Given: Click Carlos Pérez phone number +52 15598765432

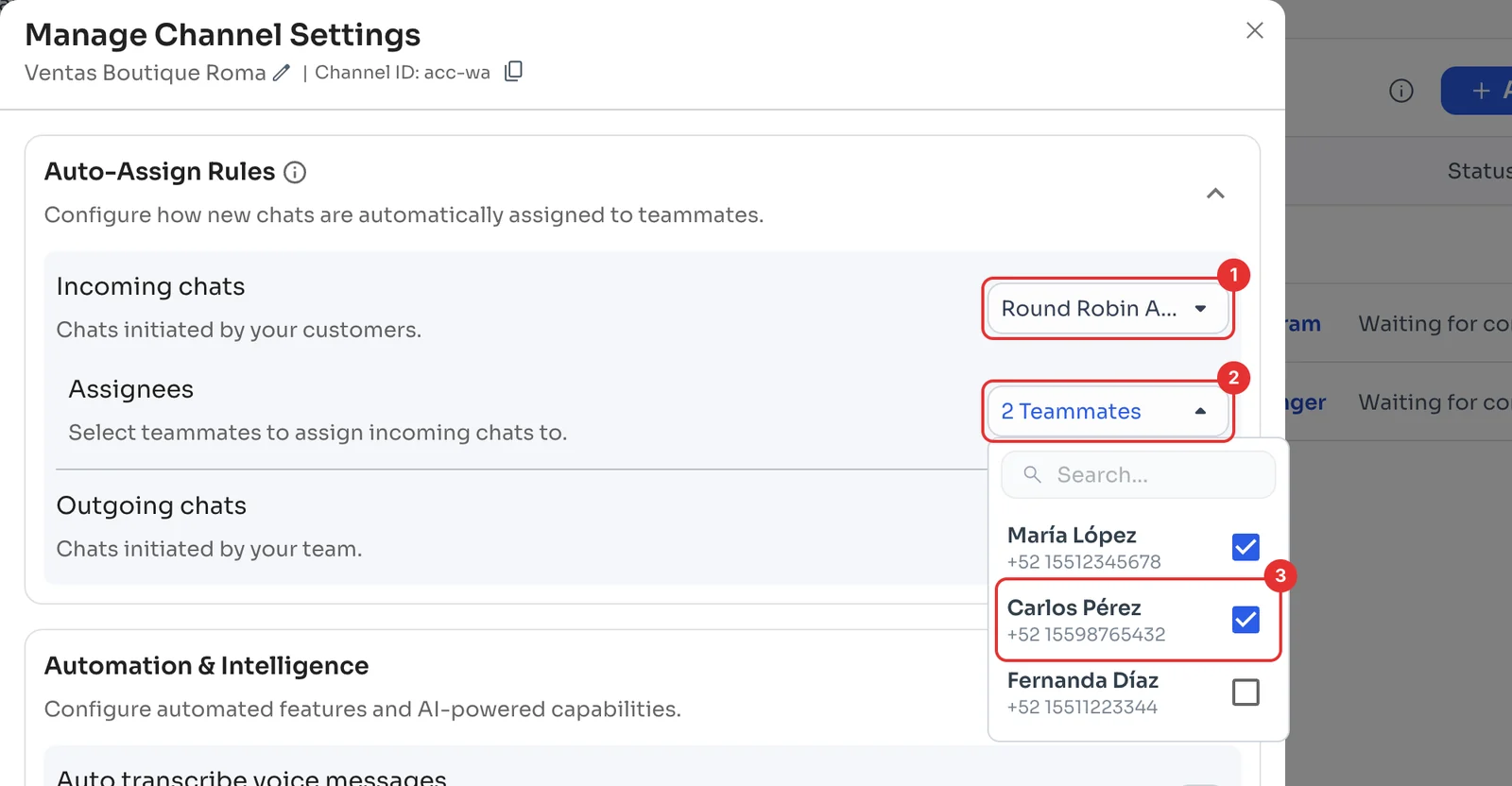Looking at the screenshot, I should click(1086, 634).
